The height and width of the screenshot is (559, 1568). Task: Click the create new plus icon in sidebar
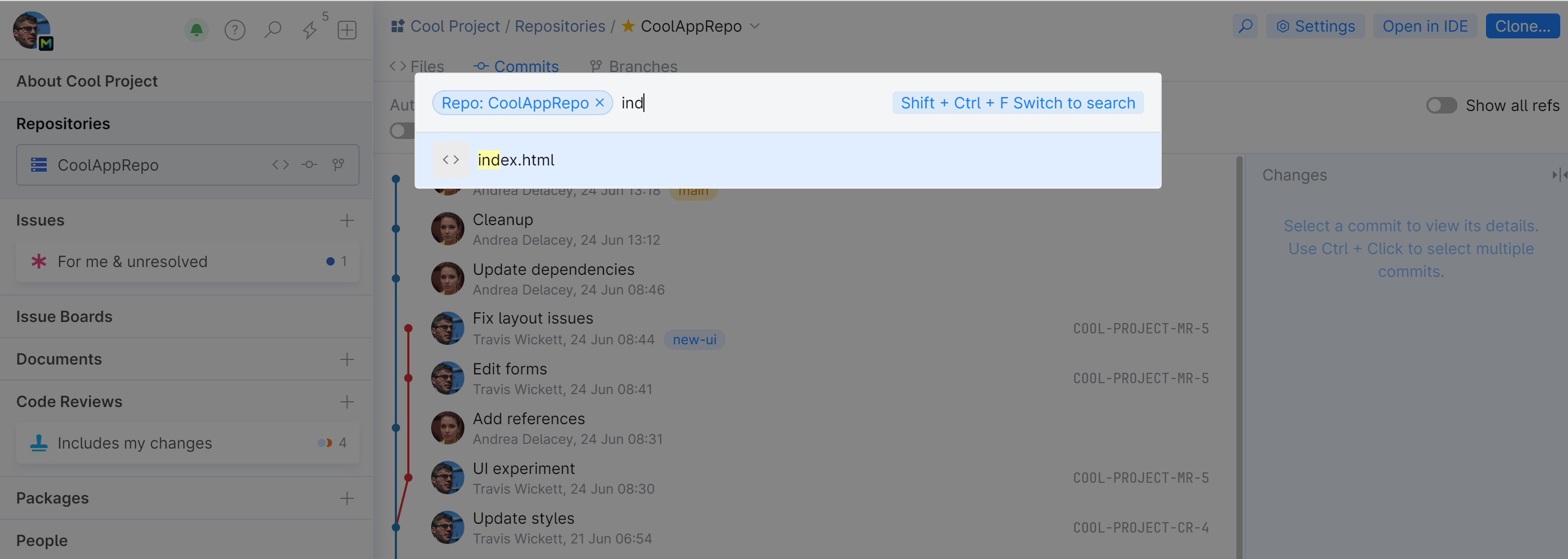click(x=347, y=29)
